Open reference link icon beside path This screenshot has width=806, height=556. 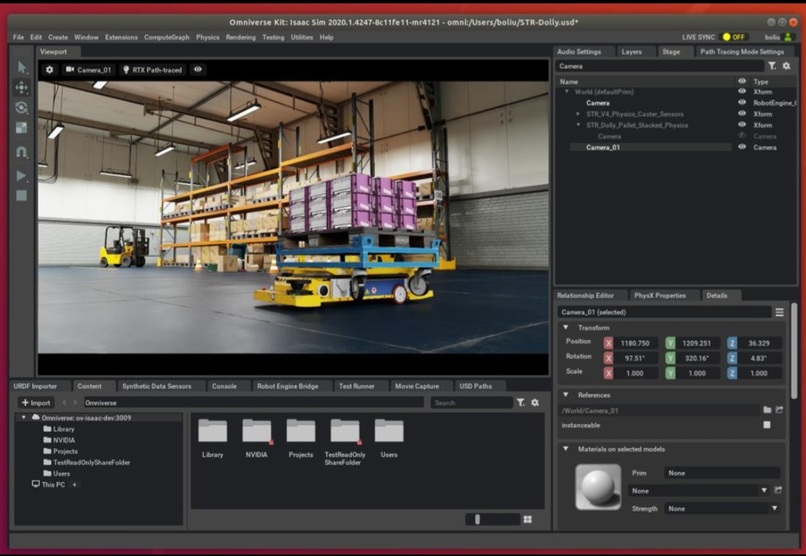779,410
